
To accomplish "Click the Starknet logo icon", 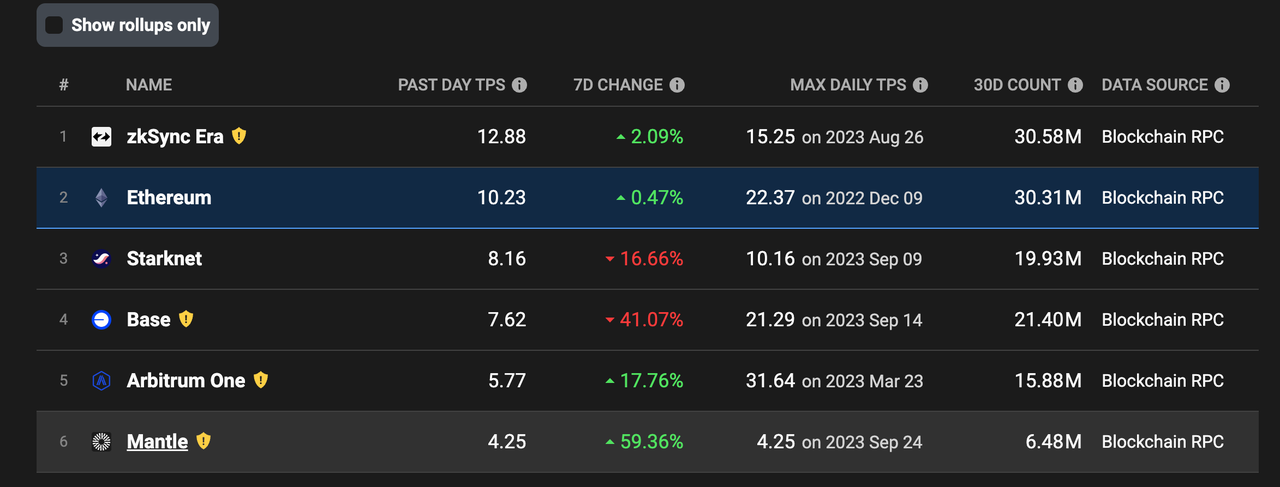I will pyautogui.click(x=101, y=259).
